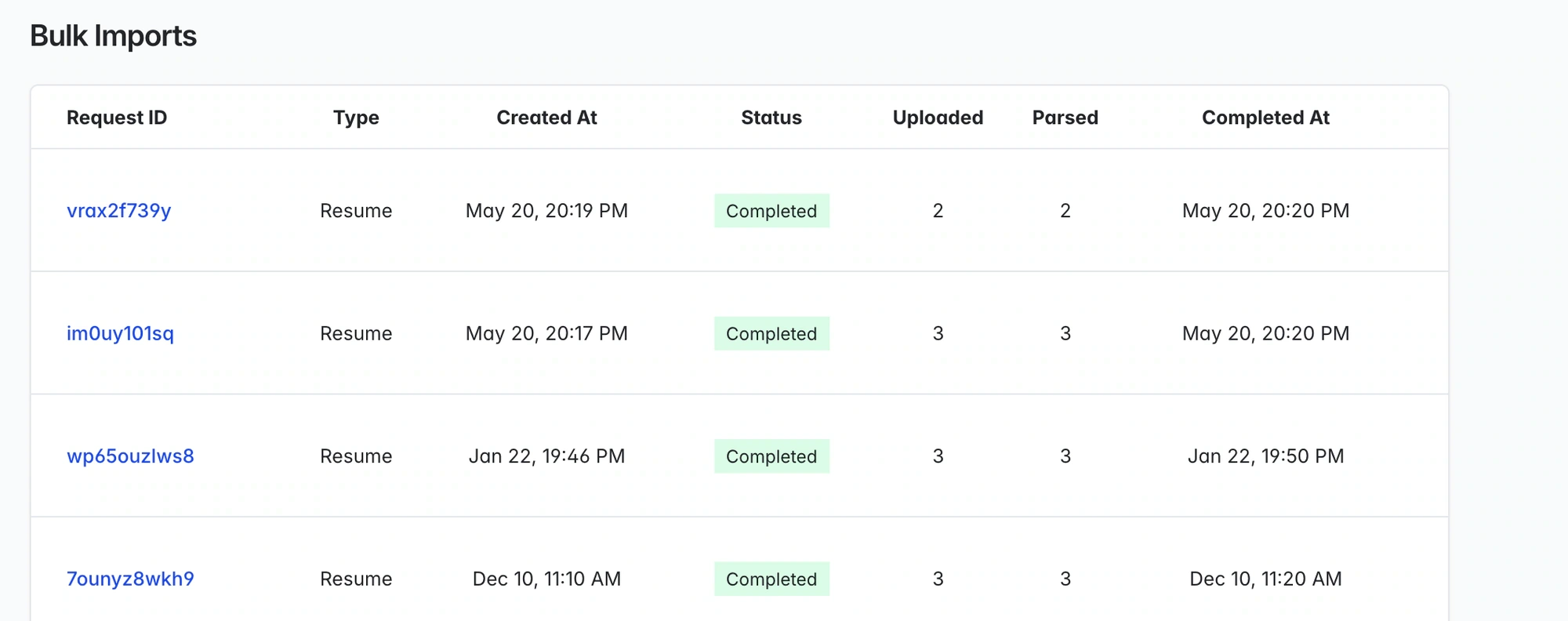1568x621 pixels.
Task: Open import request wp65ouzlws8
Action: tap(130, 456)
